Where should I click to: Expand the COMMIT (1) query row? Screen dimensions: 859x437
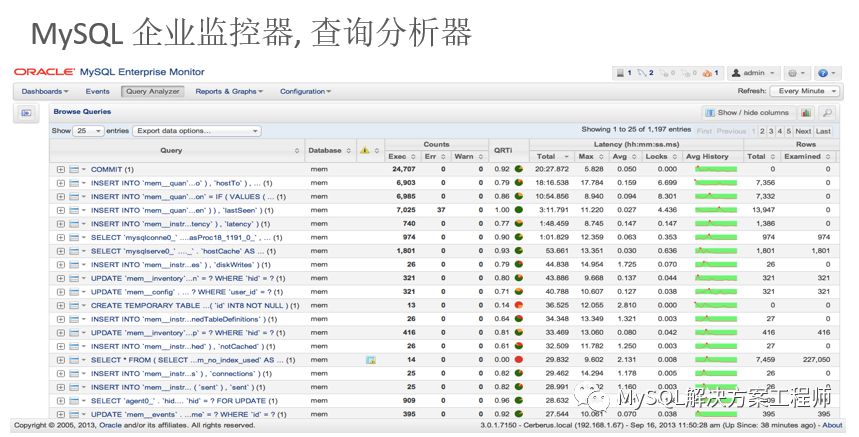61,170
